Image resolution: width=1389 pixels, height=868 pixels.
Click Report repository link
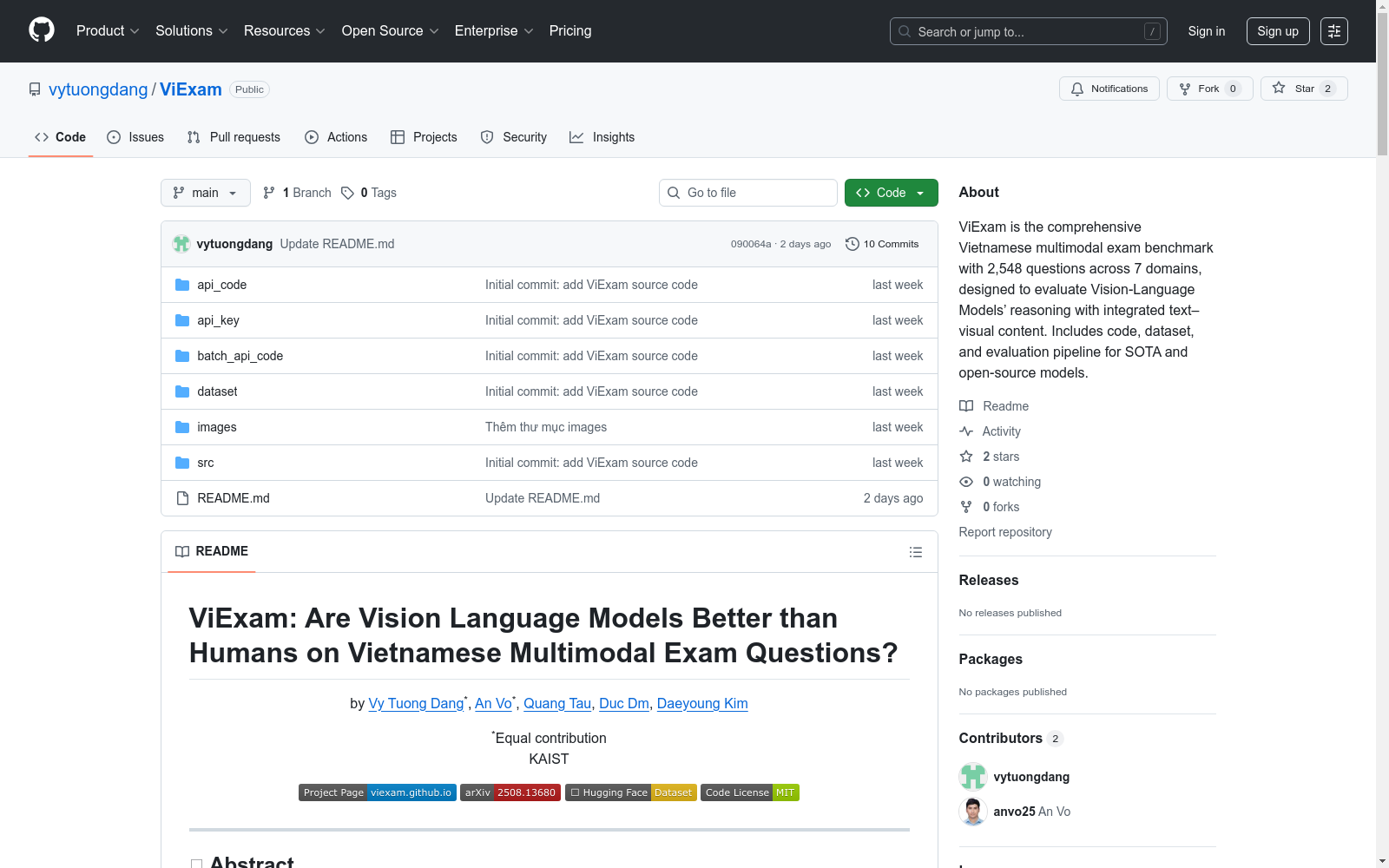[1005, 532]
